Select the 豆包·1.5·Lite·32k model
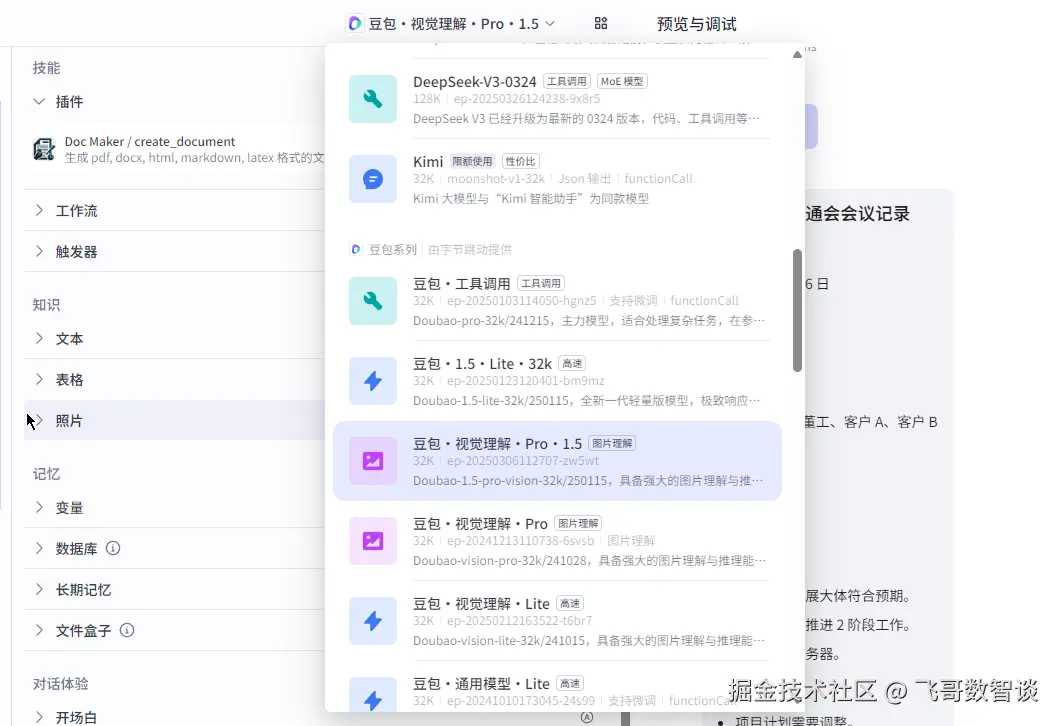Image resolution: width=1060 pixels, height=726 pixels. [x=558, y=381]
